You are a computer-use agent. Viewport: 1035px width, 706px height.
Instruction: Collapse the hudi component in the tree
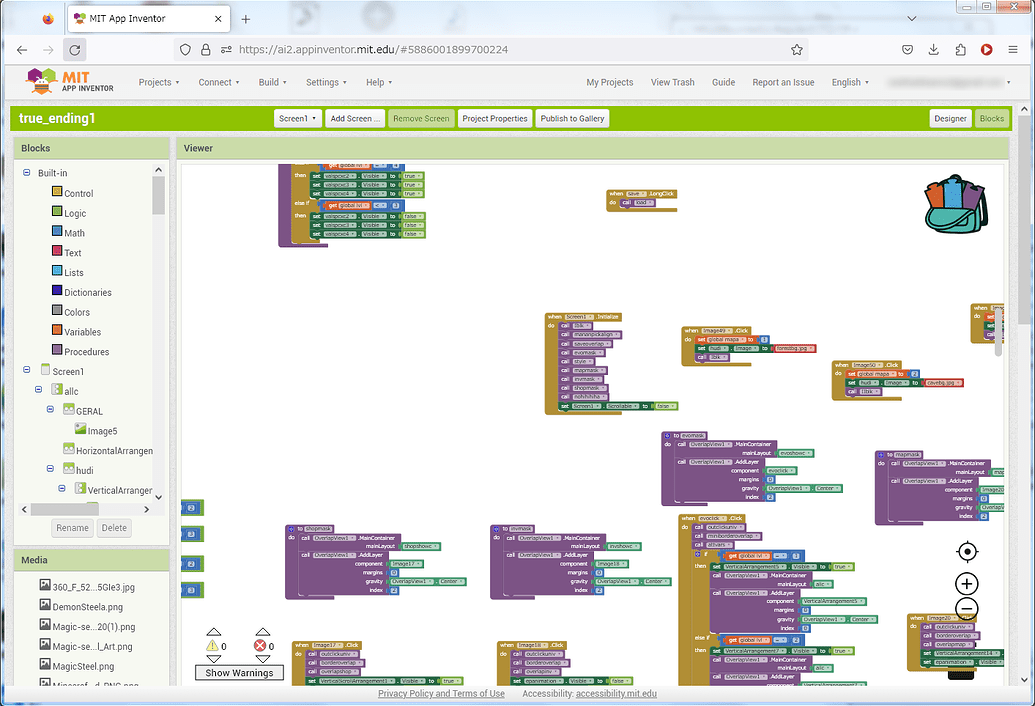49,468
